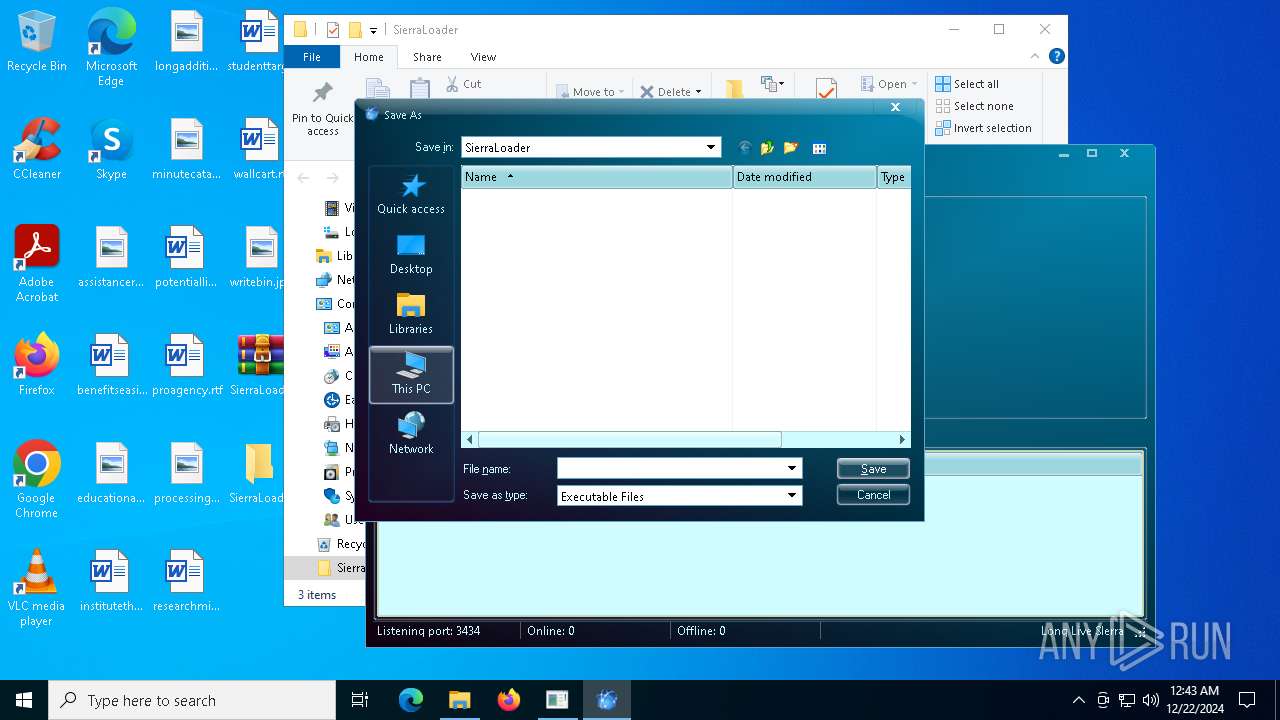Open VLC media player desktop shortcut
The width and height of the screenshot is (1280, 720).
(x=37, y=588)
